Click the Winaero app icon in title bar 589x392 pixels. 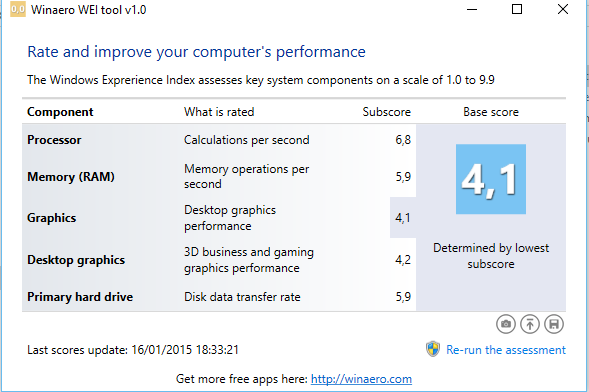(x=18, y=9)
